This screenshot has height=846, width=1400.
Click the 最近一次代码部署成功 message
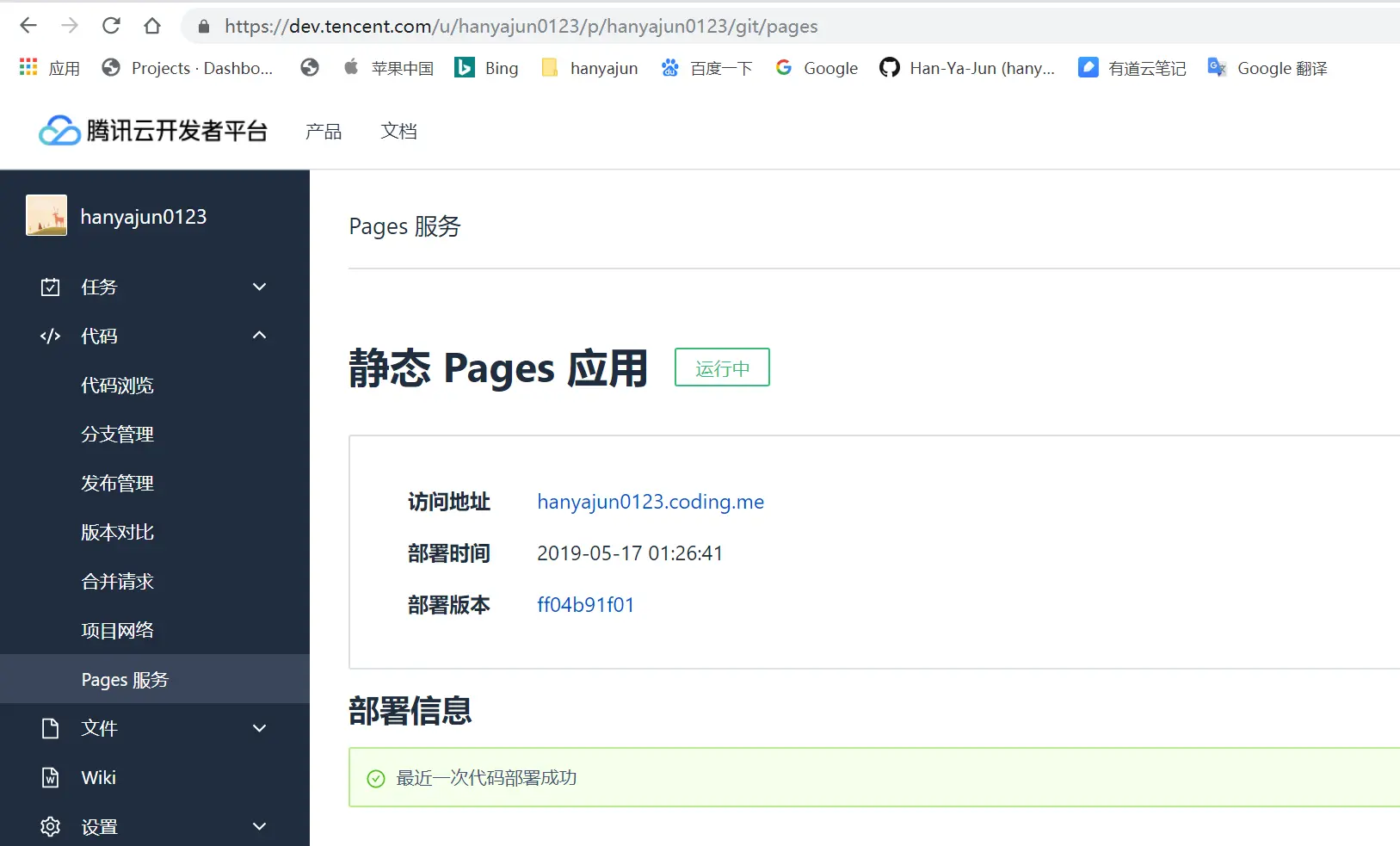pos(486,778)
